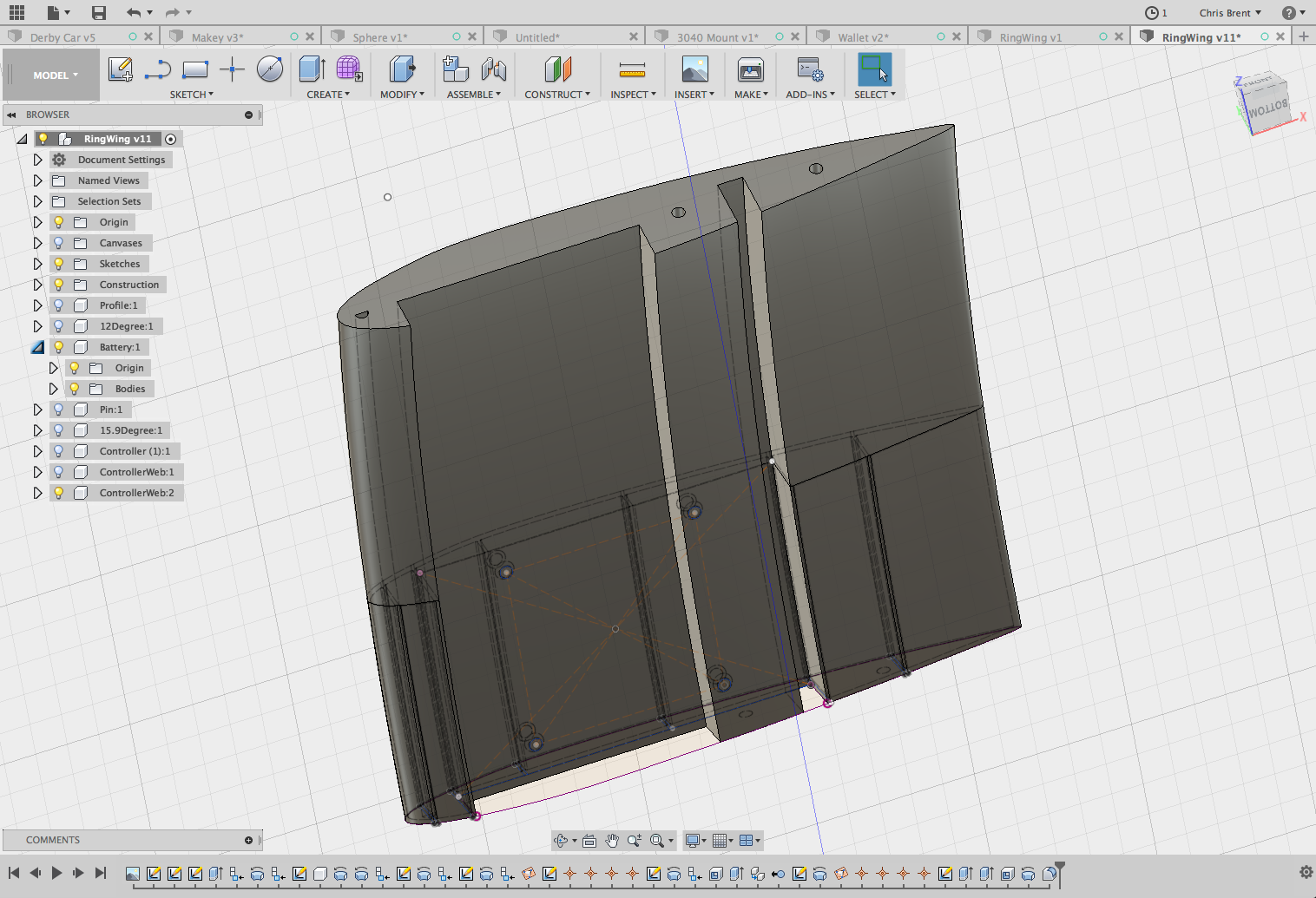Toggle visibility of ControllerWeb:2 component

click(x=58, y=493)
